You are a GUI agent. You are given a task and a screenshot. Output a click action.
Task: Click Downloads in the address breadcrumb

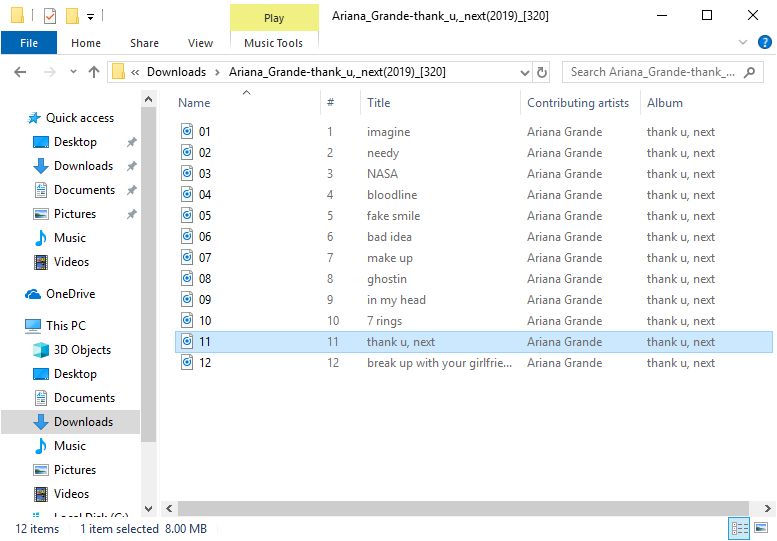(176, 72)
